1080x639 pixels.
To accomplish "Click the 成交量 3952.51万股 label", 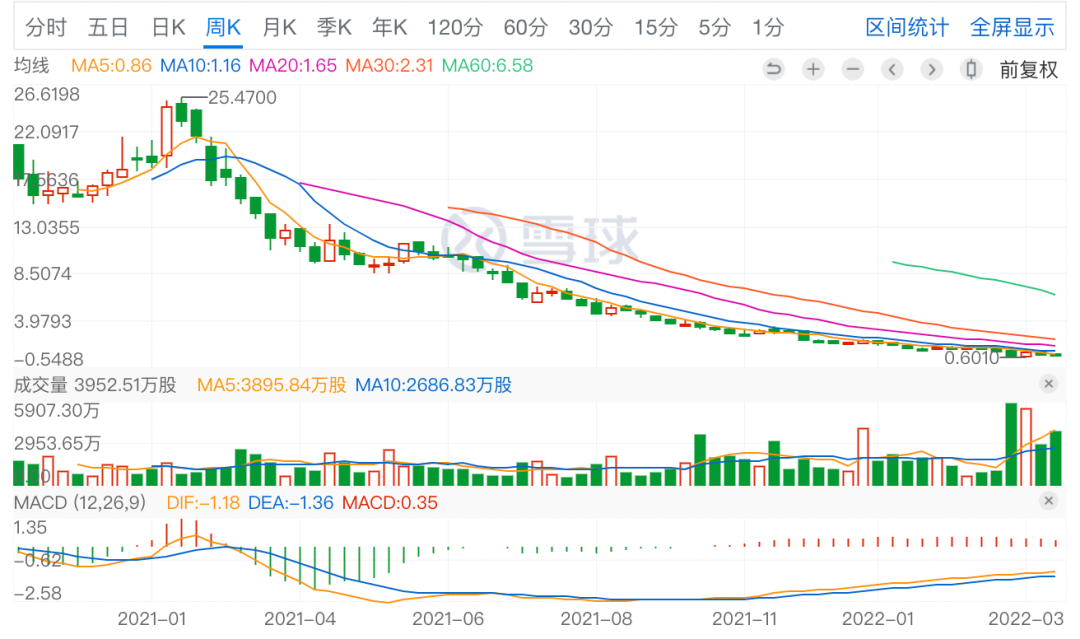I will click(95, 385).
